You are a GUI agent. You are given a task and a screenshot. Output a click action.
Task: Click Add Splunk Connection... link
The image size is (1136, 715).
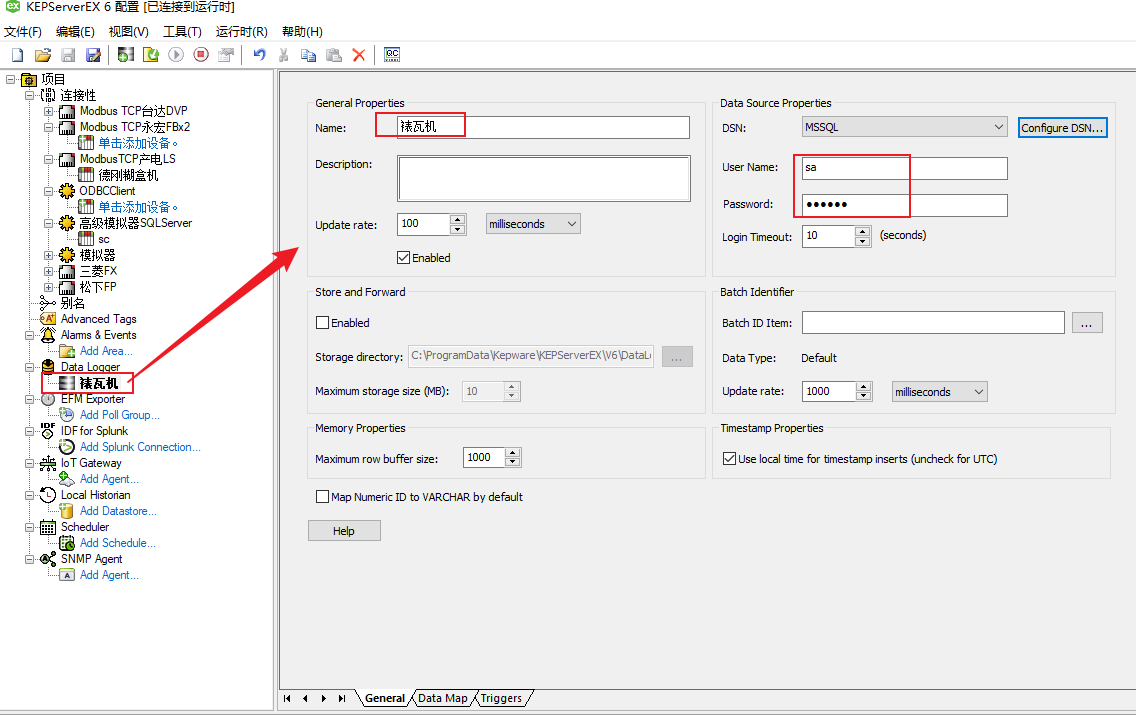point(141,447)
